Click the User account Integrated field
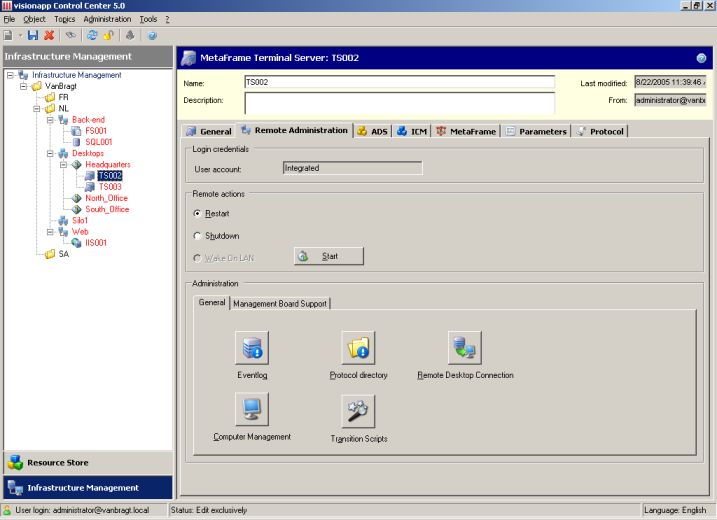 tap(353, 168)
